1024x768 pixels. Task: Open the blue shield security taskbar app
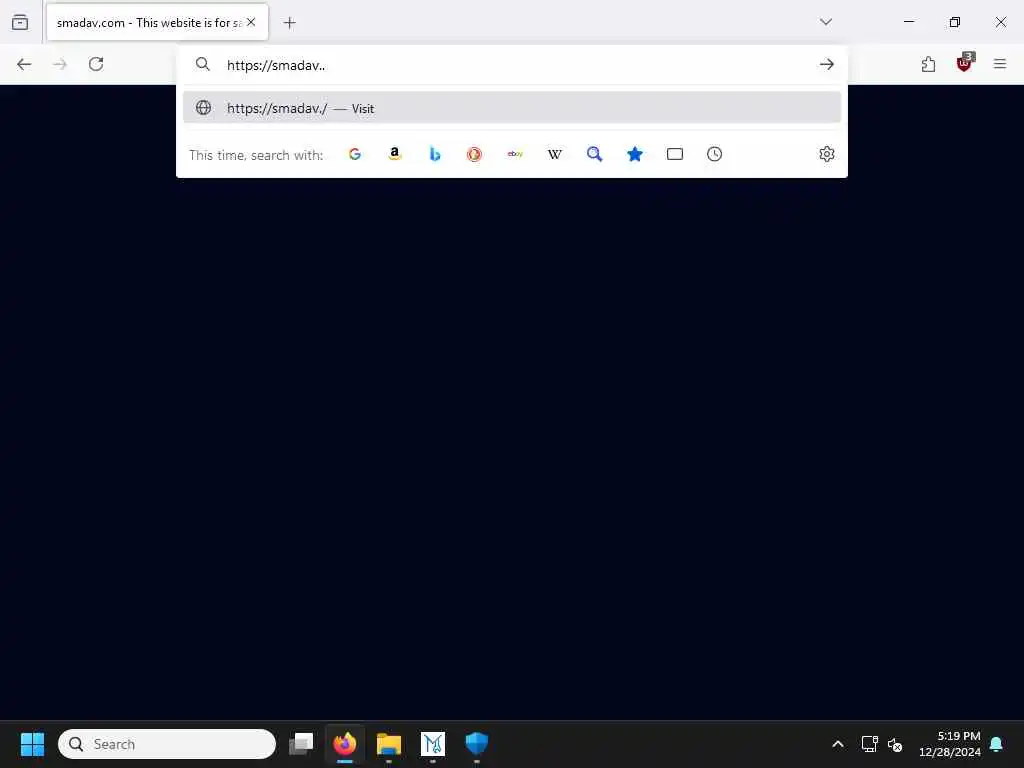477,744
